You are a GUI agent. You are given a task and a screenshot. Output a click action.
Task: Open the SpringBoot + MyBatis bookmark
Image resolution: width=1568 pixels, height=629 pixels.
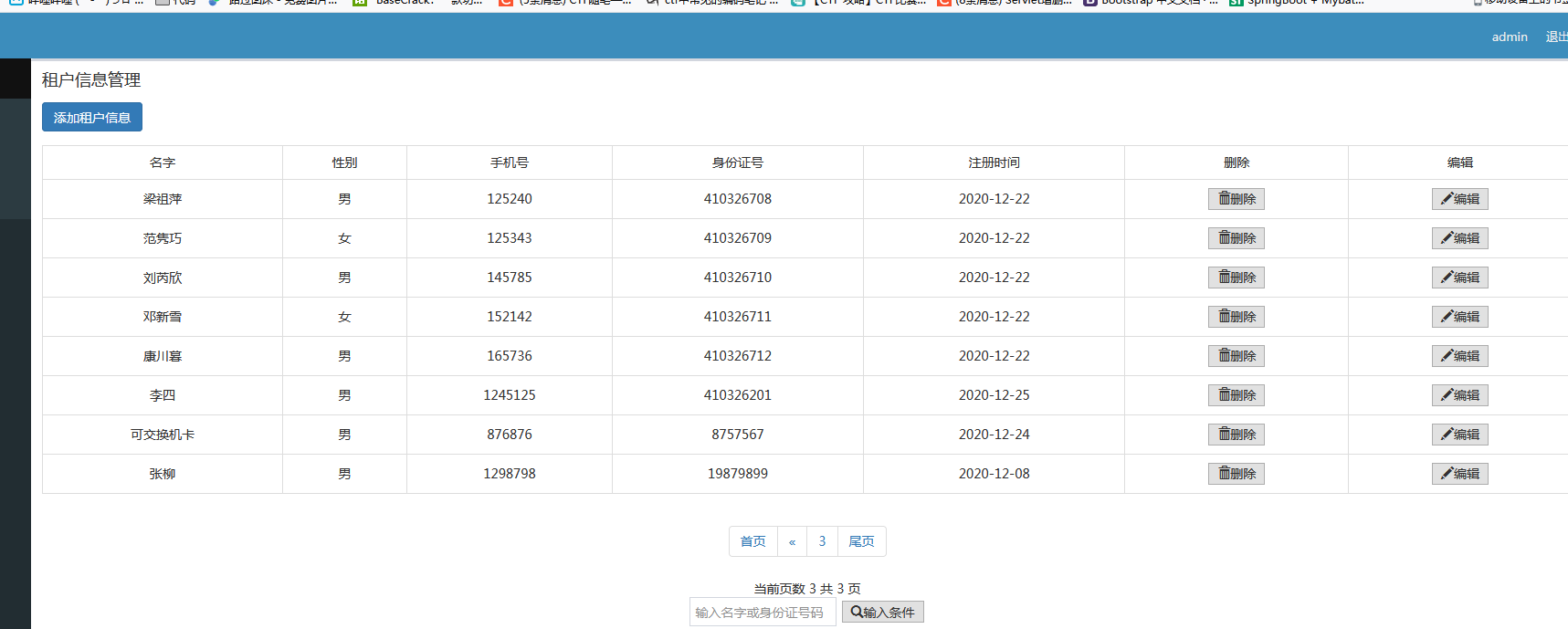coord(1297,3)
